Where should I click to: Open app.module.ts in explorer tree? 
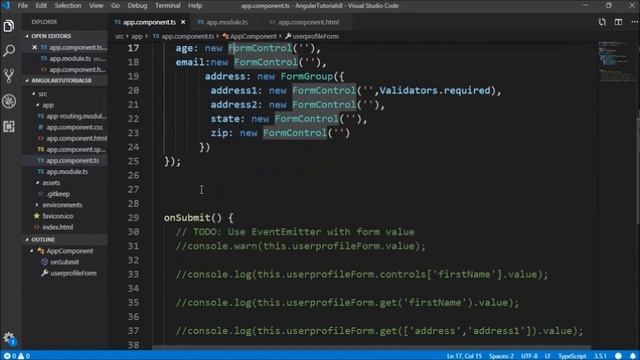[64, 171]
